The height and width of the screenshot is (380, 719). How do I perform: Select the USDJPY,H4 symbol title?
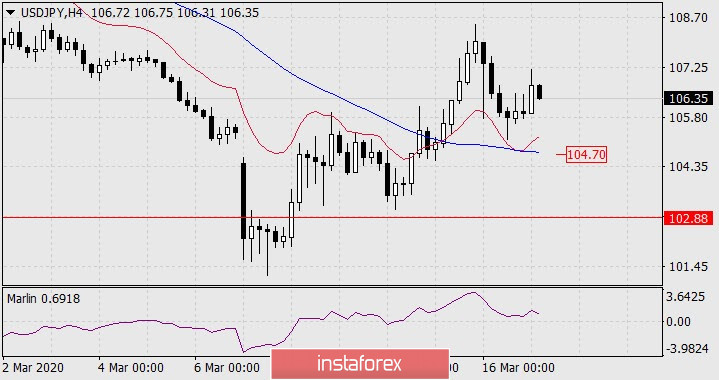[52, 13]
